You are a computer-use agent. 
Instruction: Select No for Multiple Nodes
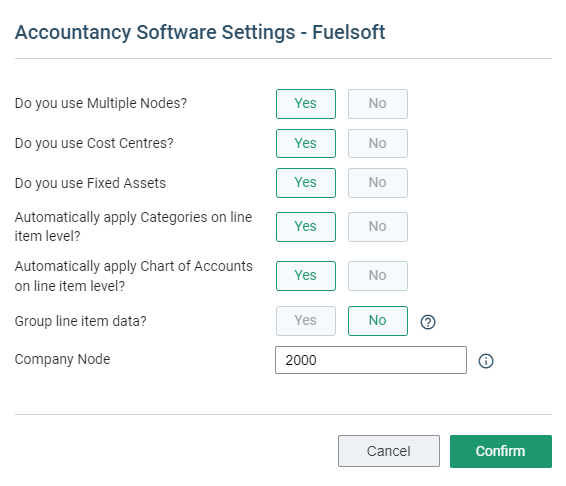click(378, 104)
